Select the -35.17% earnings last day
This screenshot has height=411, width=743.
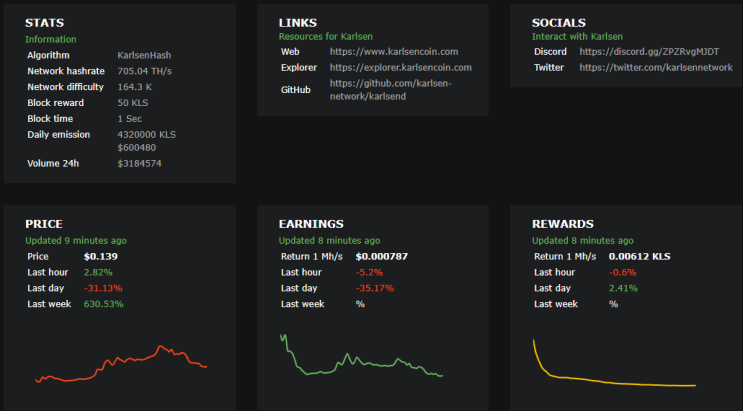[x=375, y=288]
